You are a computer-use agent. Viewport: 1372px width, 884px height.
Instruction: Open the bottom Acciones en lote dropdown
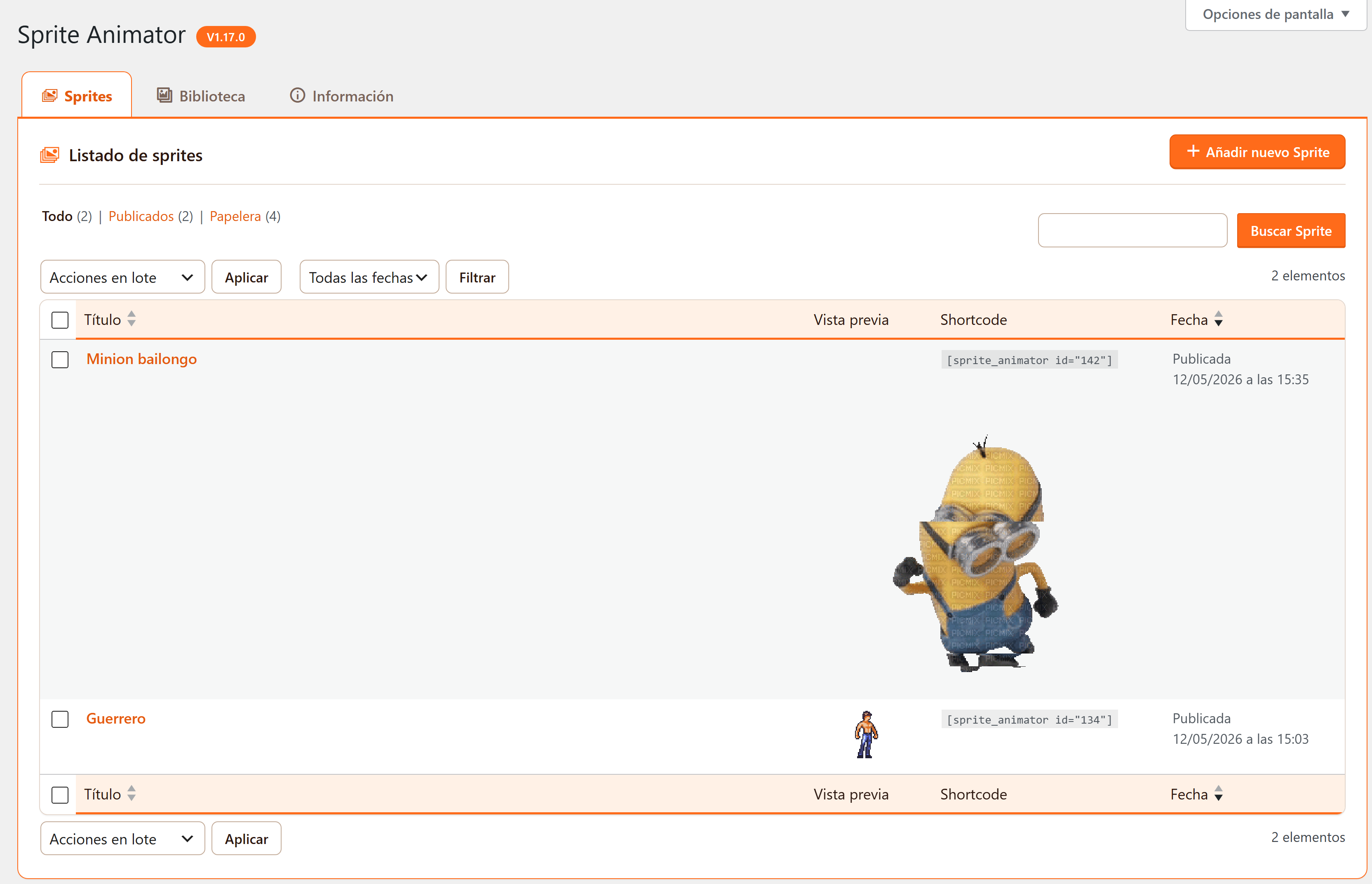pyautogui.click(x=122, y=839)
